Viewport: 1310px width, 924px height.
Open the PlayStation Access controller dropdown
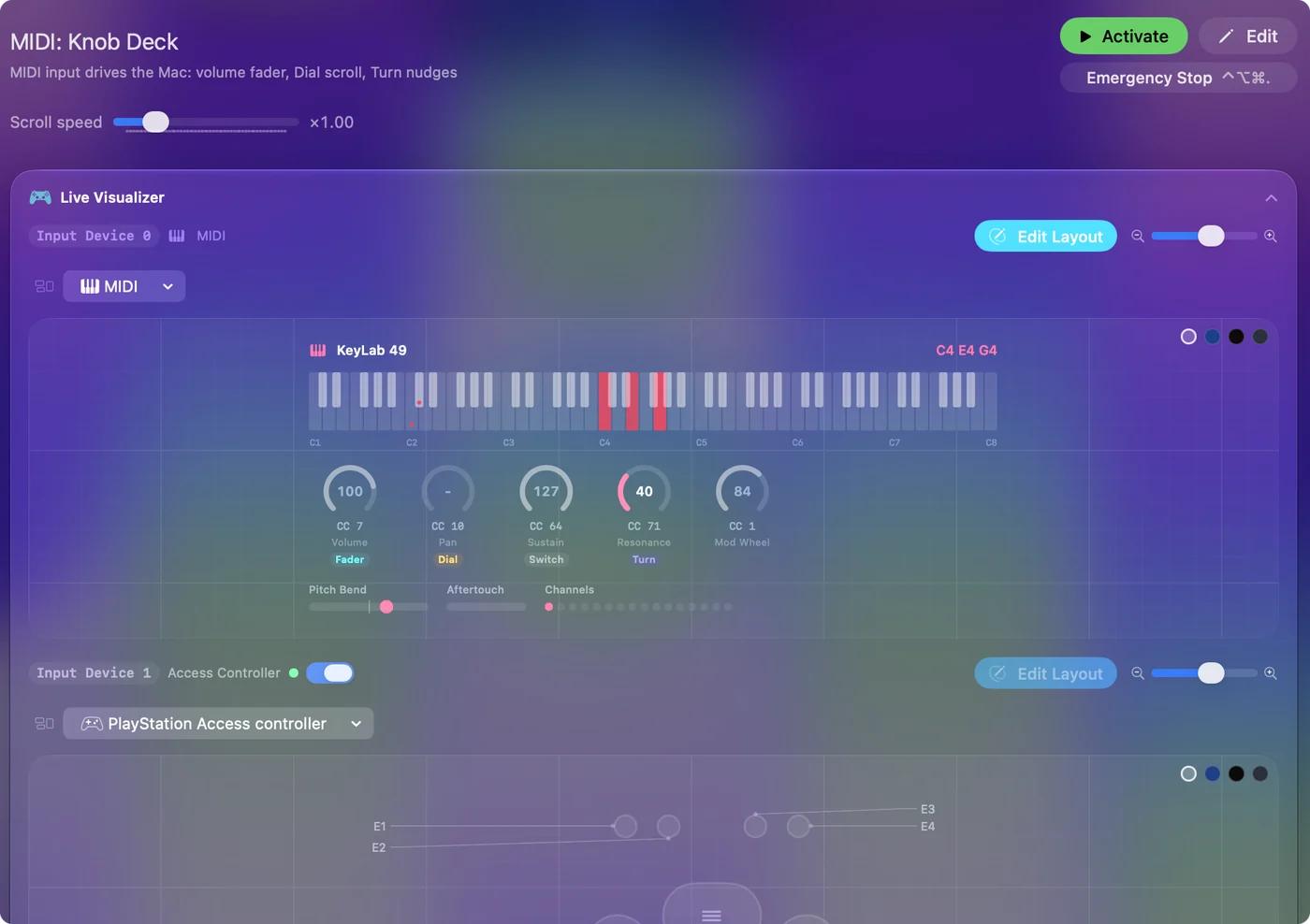click(x=218, y=723)
